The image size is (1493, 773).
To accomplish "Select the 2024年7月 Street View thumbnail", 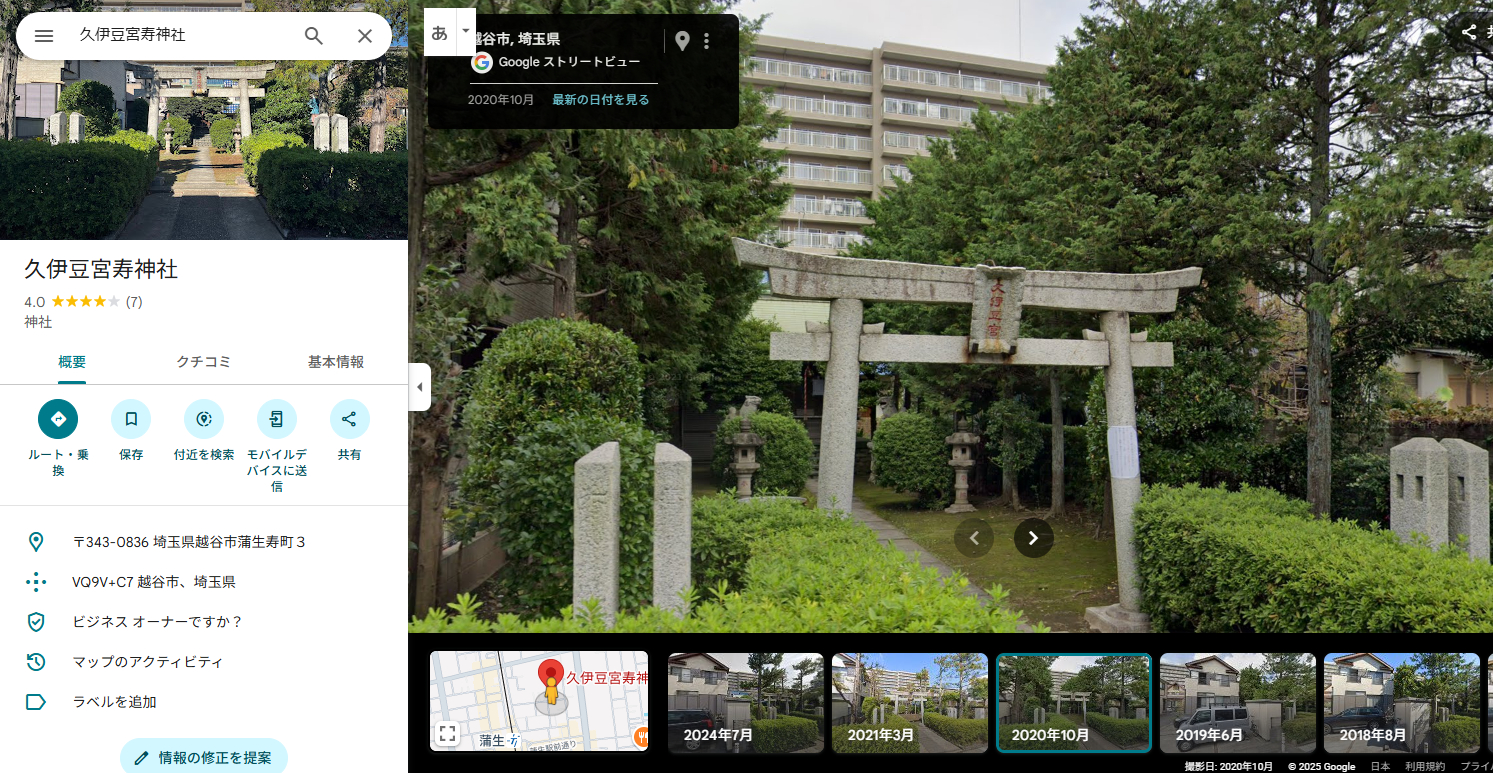I will [x=745, y=703].
